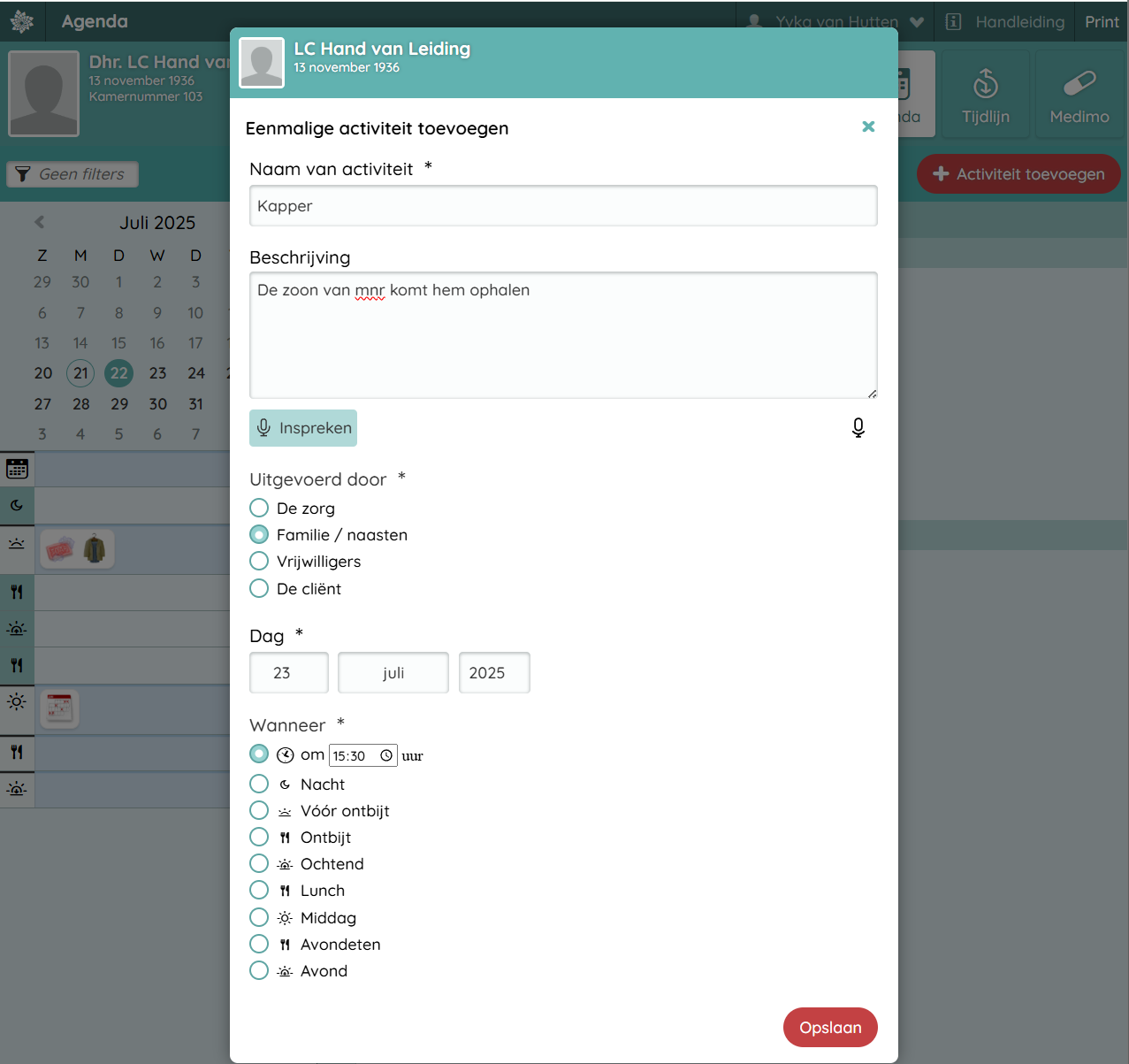1129x1064 pixels.
Task: Choose the 'Lunch' time option
Action: [x=259, y=890]
